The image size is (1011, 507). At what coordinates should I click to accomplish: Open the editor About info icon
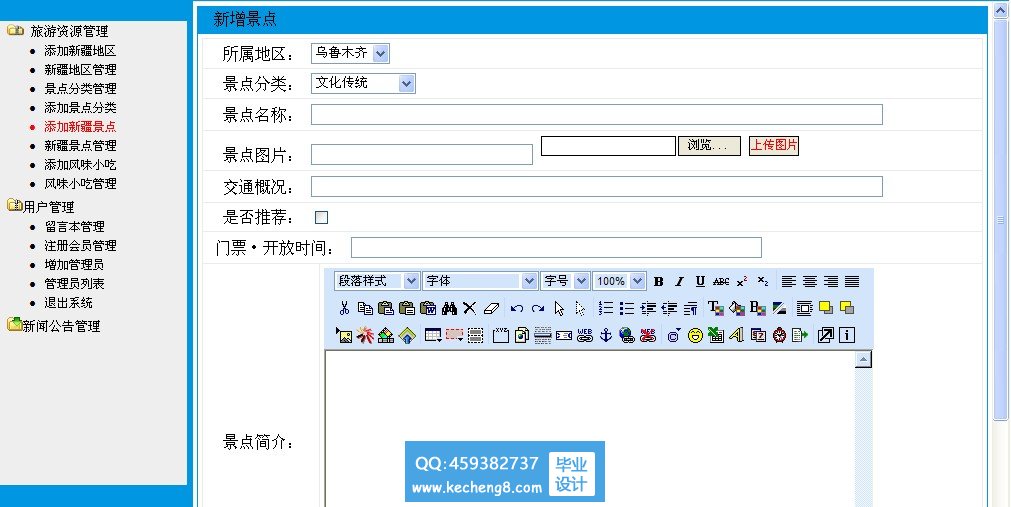[x=847, y=335]
